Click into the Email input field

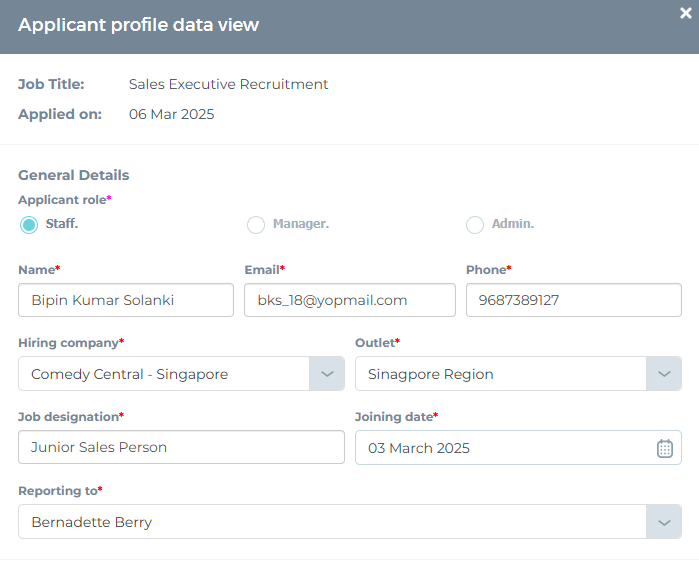[x=349, y=300]
